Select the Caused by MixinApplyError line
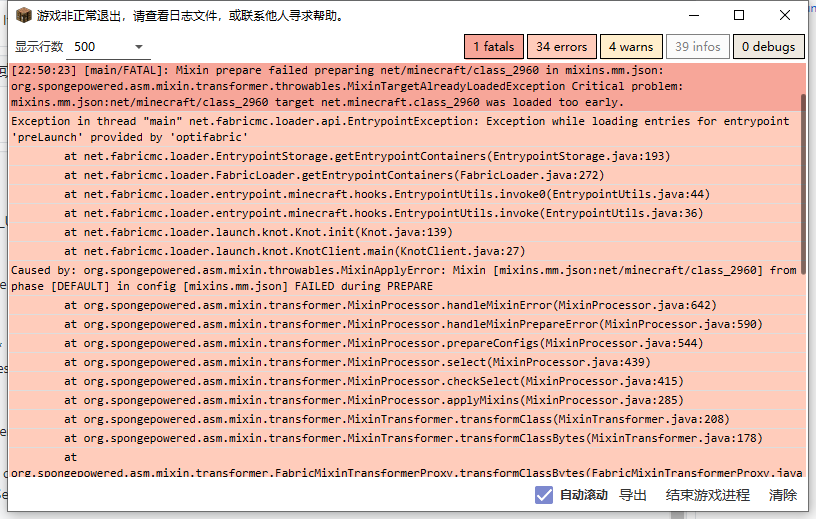The width and height of the screenshot is (816, 519). 405,279
